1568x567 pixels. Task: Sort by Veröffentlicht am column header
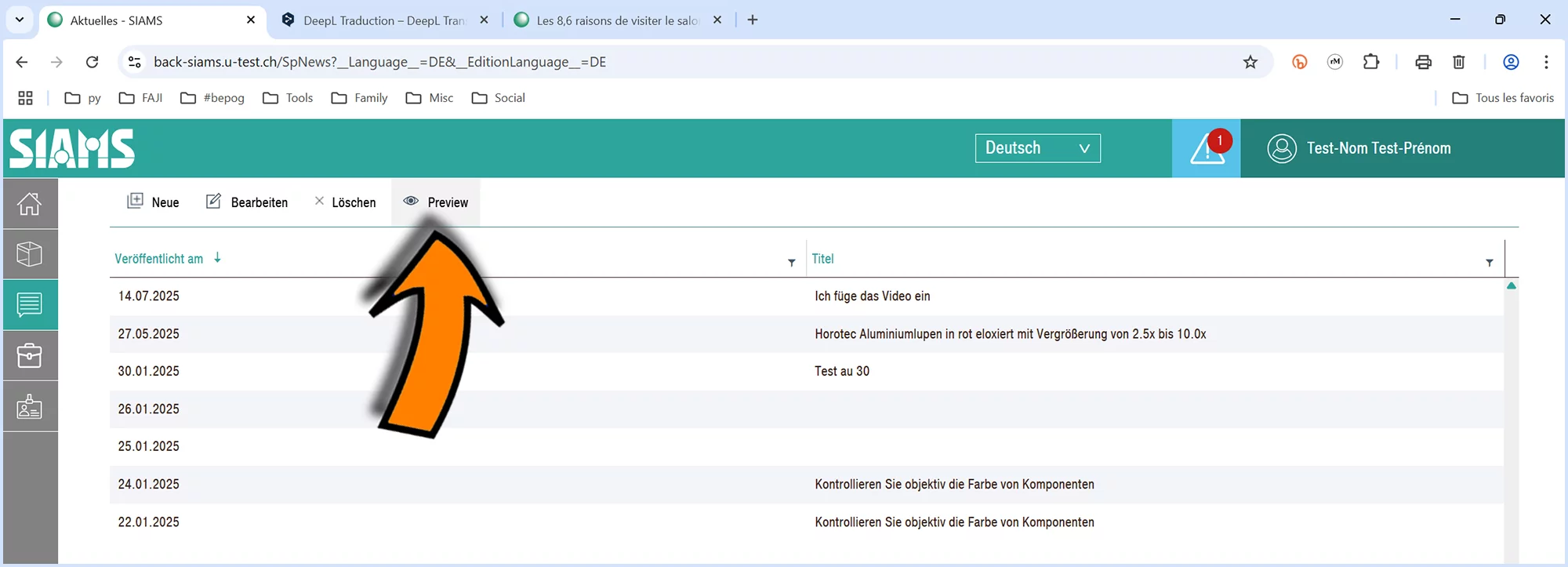[x=159, y=259]
